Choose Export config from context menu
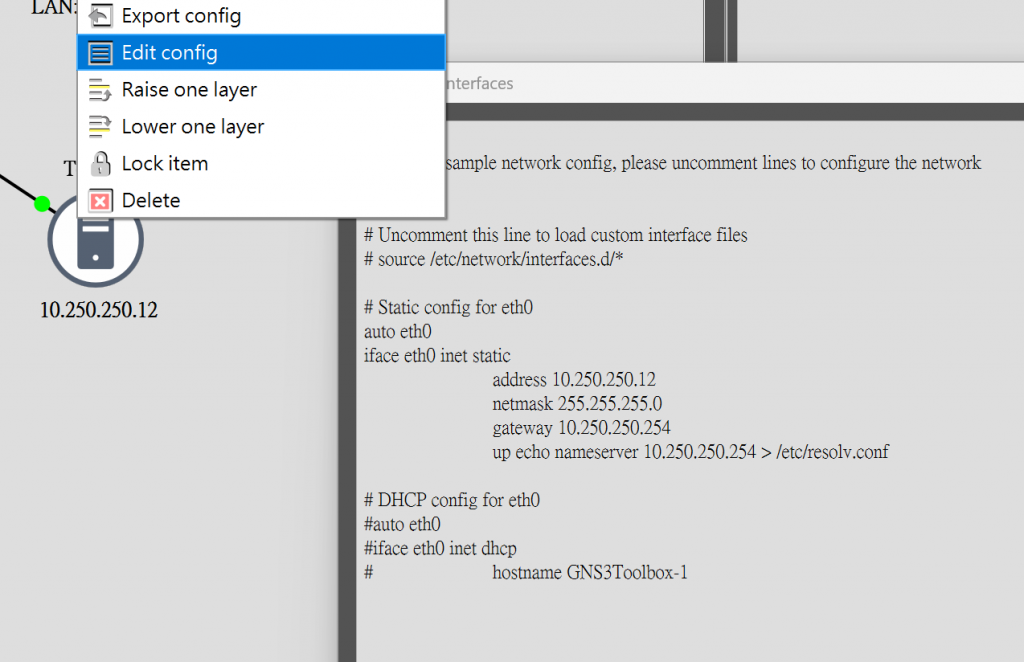Viewport: 1024px width, 662px height. pyautogui.click(x=261, y=16)
